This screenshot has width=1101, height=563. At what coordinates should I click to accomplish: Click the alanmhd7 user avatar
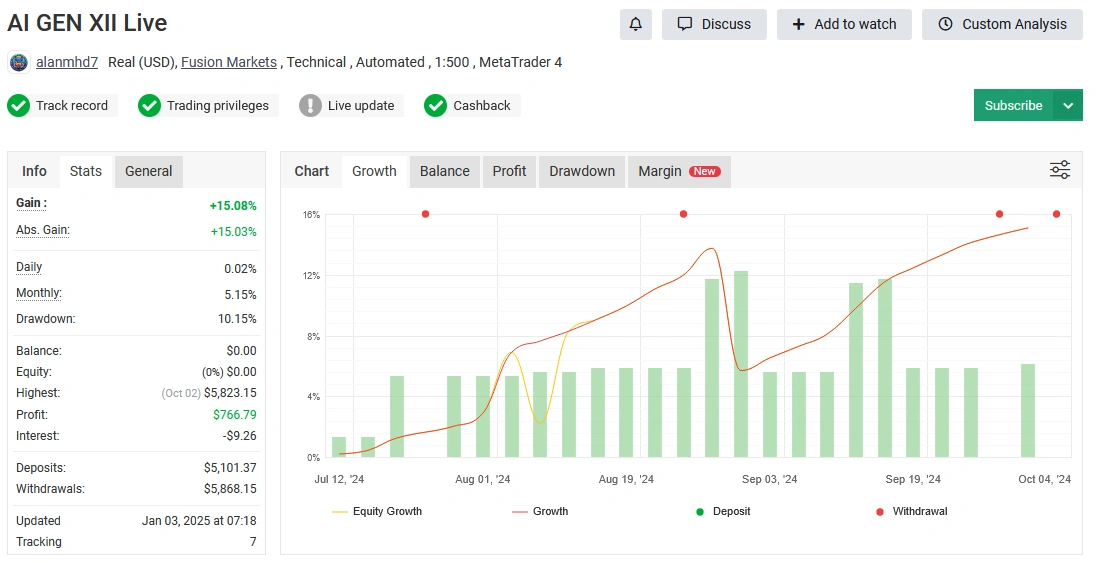coord(19,62)
